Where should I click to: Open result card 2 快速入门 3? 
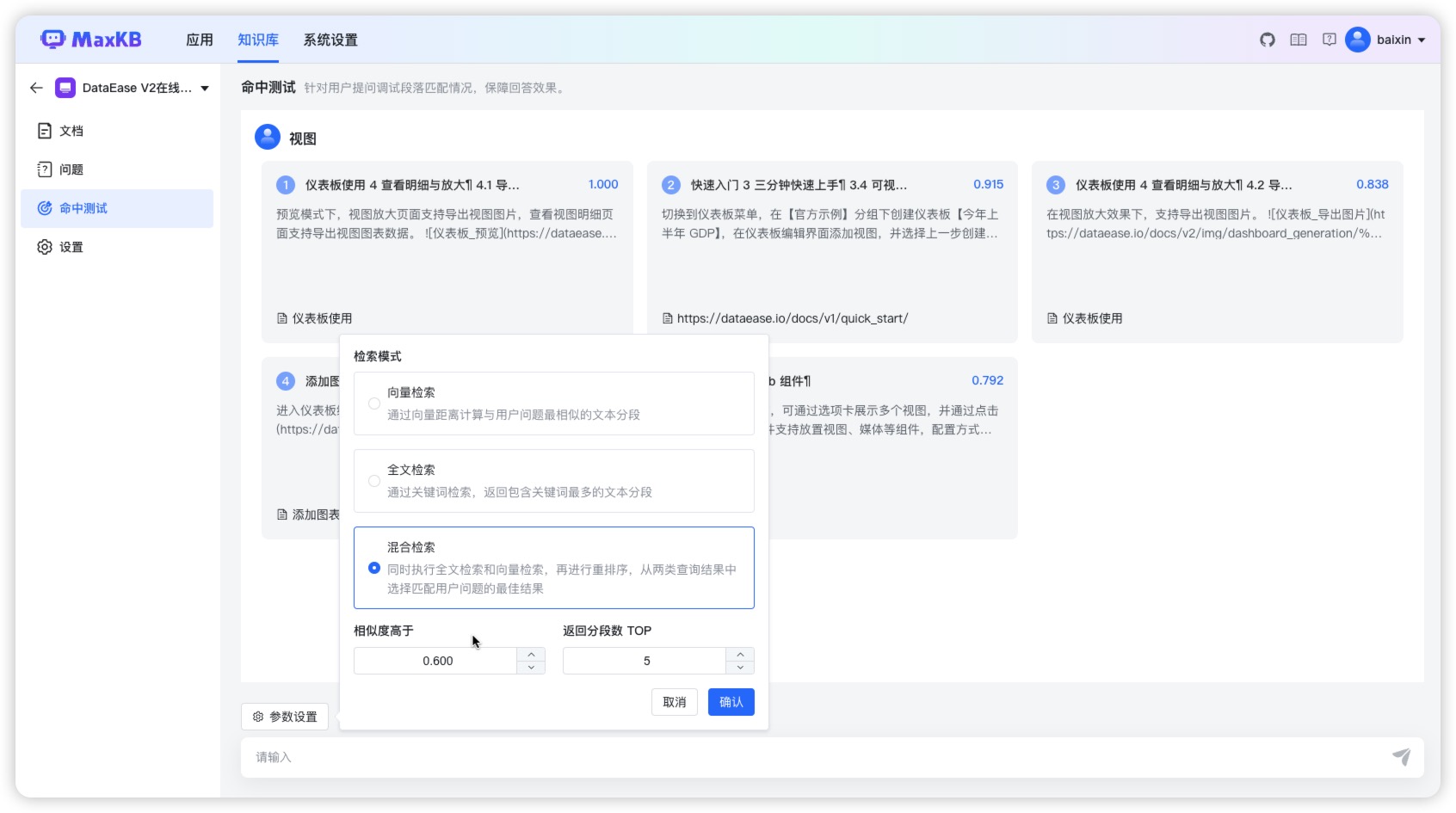point(832,252)
